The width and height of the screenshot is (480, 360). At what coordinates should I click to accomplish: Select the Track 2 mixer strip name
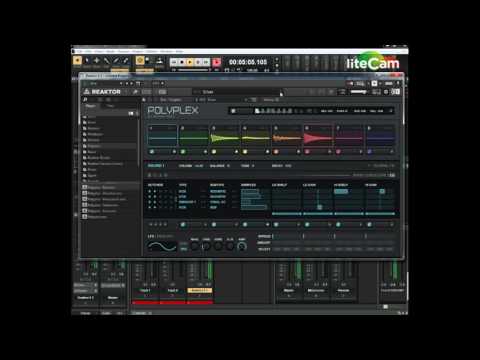tap(172, 291)
